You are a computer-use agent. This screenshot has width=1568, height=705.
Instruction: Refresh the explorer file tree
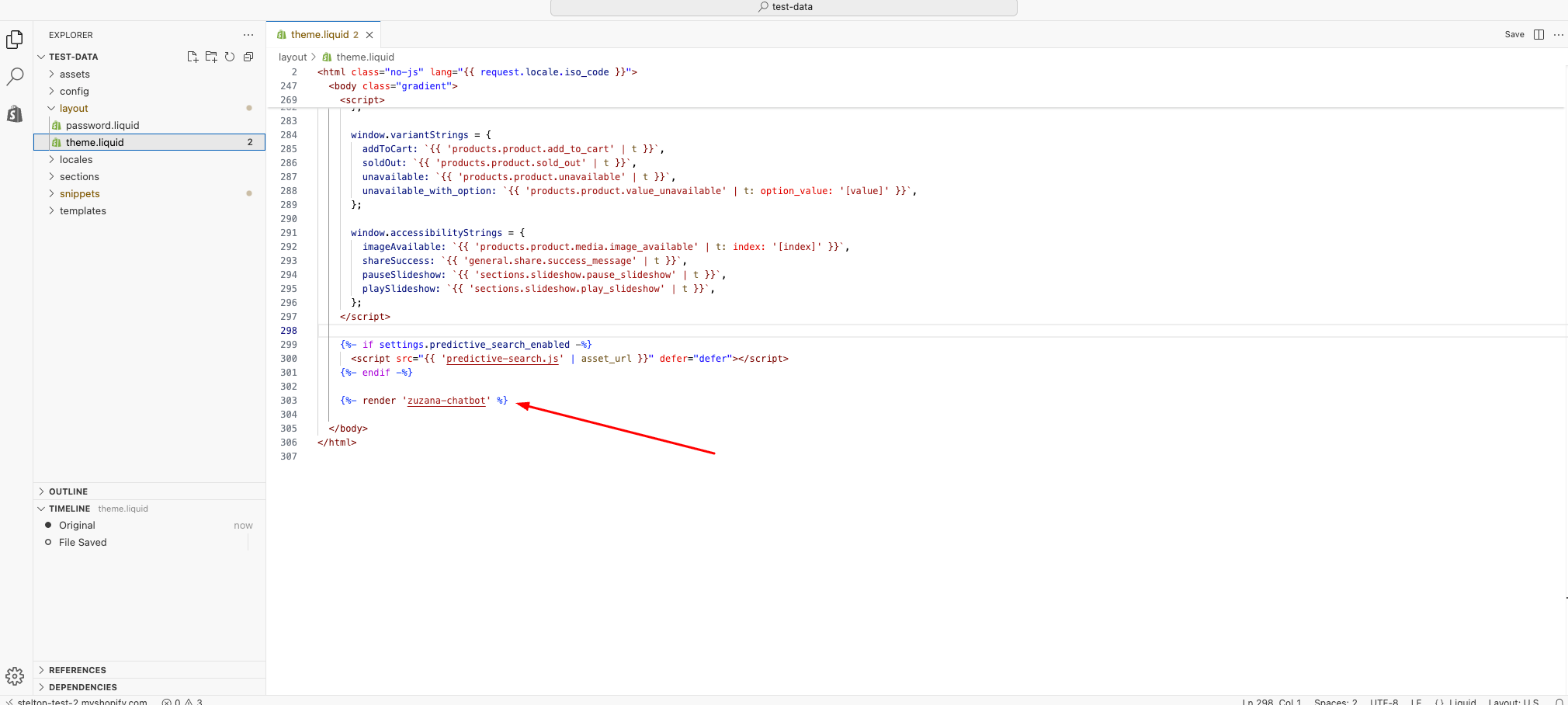[230, 57]
